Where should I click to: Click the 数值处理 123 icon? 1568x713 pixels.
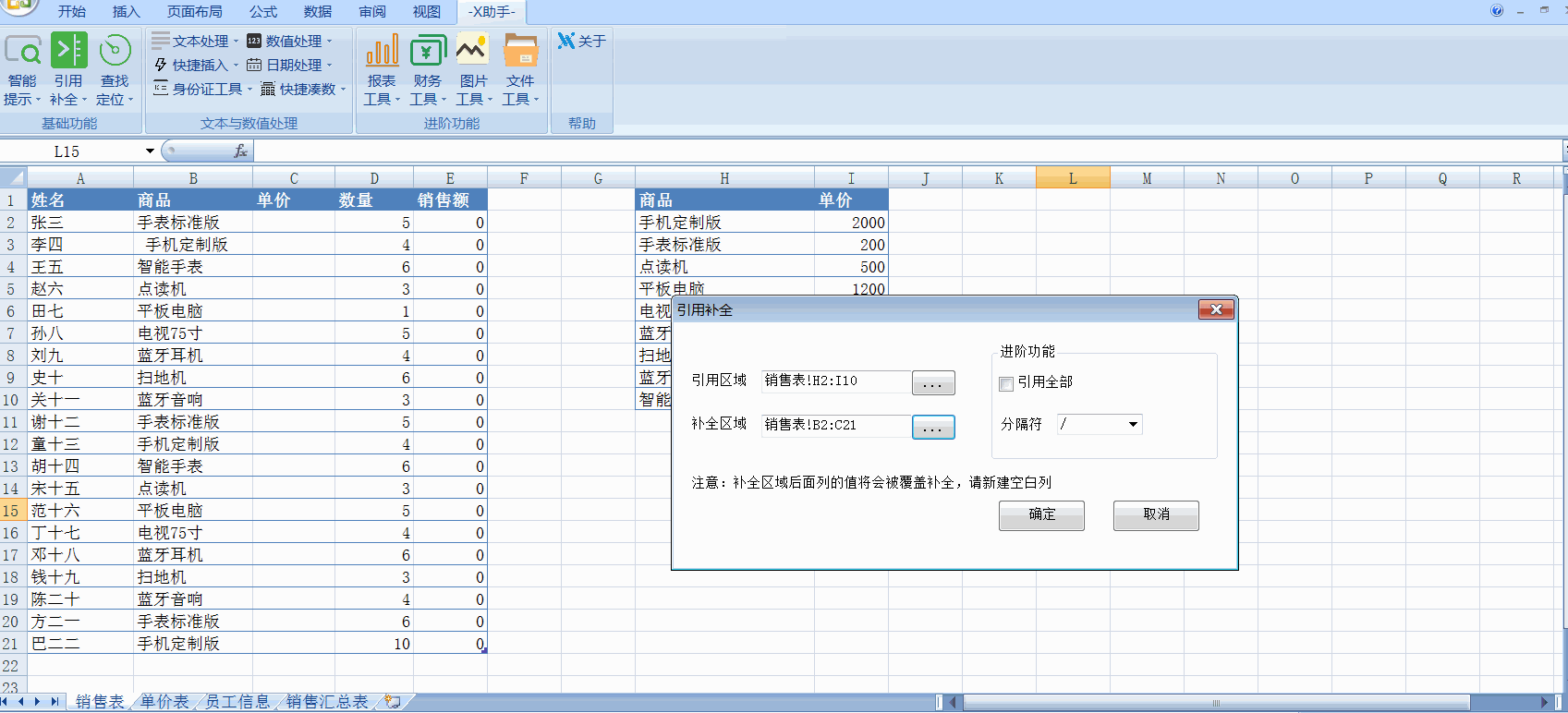(x=254, y=41)
